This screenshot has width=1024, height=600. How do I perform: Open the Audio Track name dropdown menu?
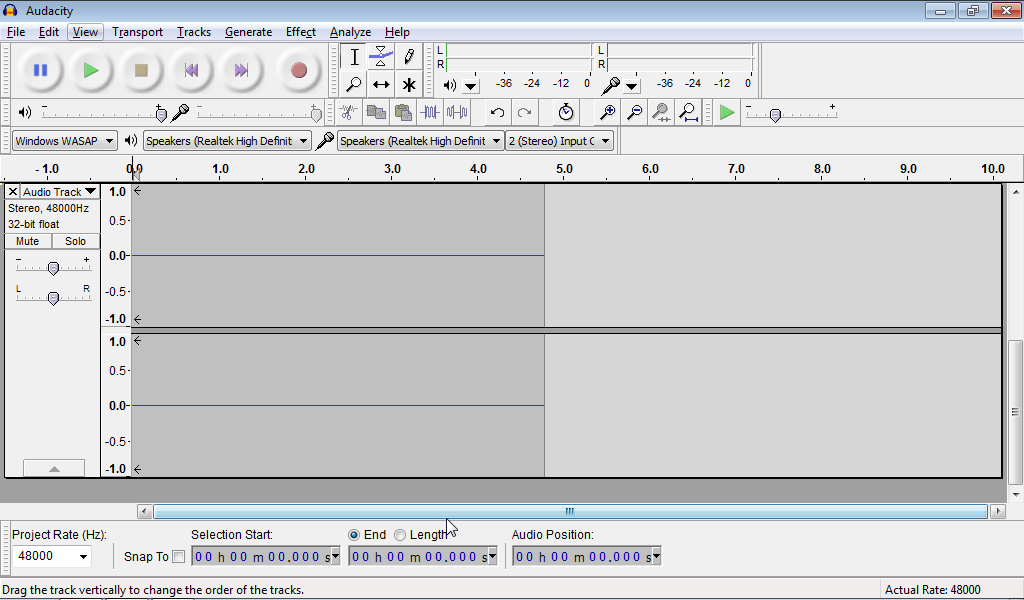60,192
